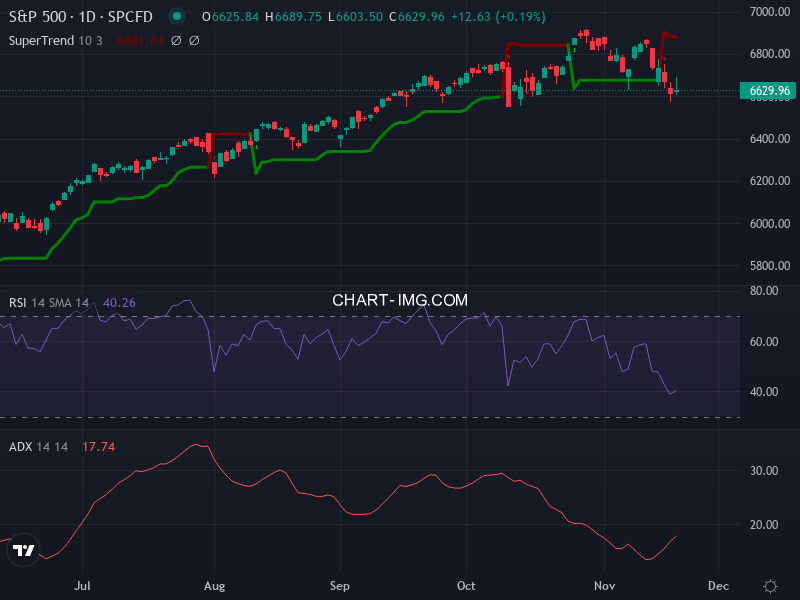Click the green market status dot

pos(177,17)
